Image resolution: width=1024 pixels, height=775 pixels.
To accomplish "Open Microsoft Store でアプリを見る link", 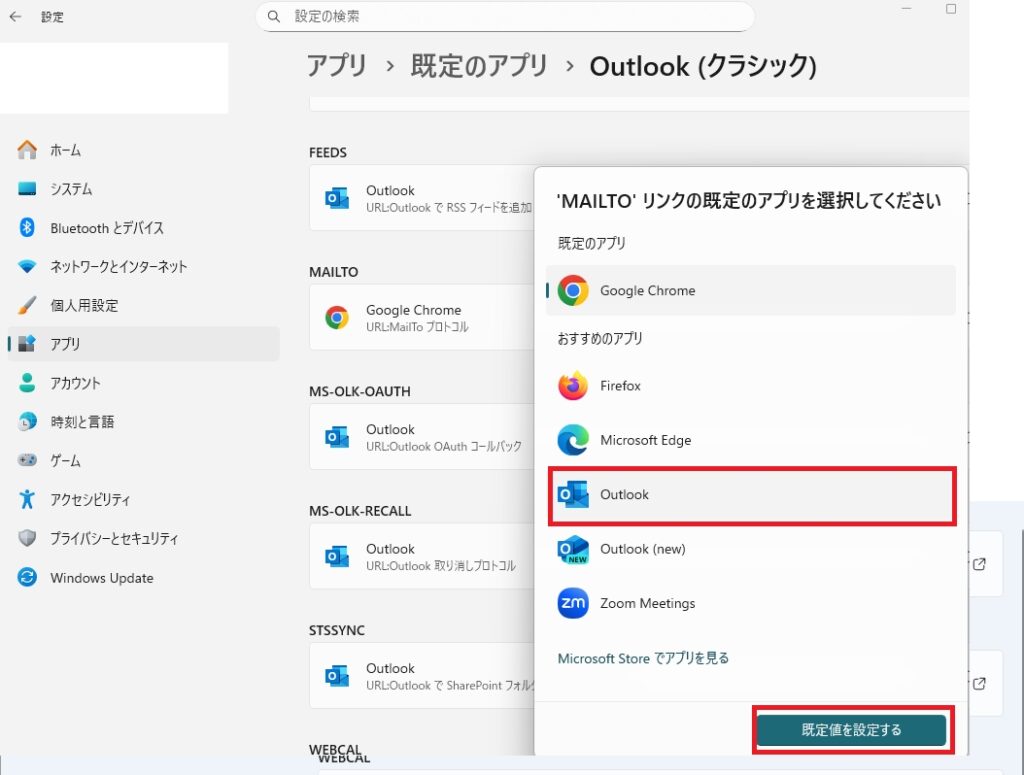I will point(643,658).
